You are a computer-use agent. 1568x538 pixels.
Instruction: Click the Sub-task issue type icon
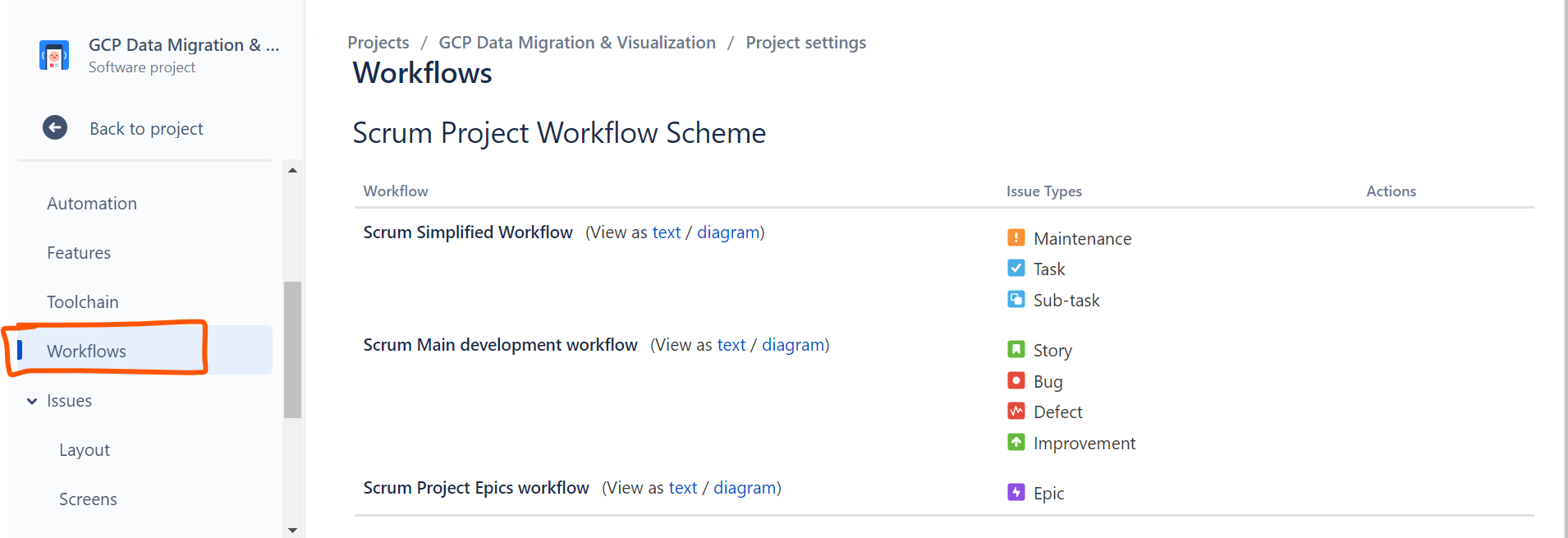tap(1016, 299)
